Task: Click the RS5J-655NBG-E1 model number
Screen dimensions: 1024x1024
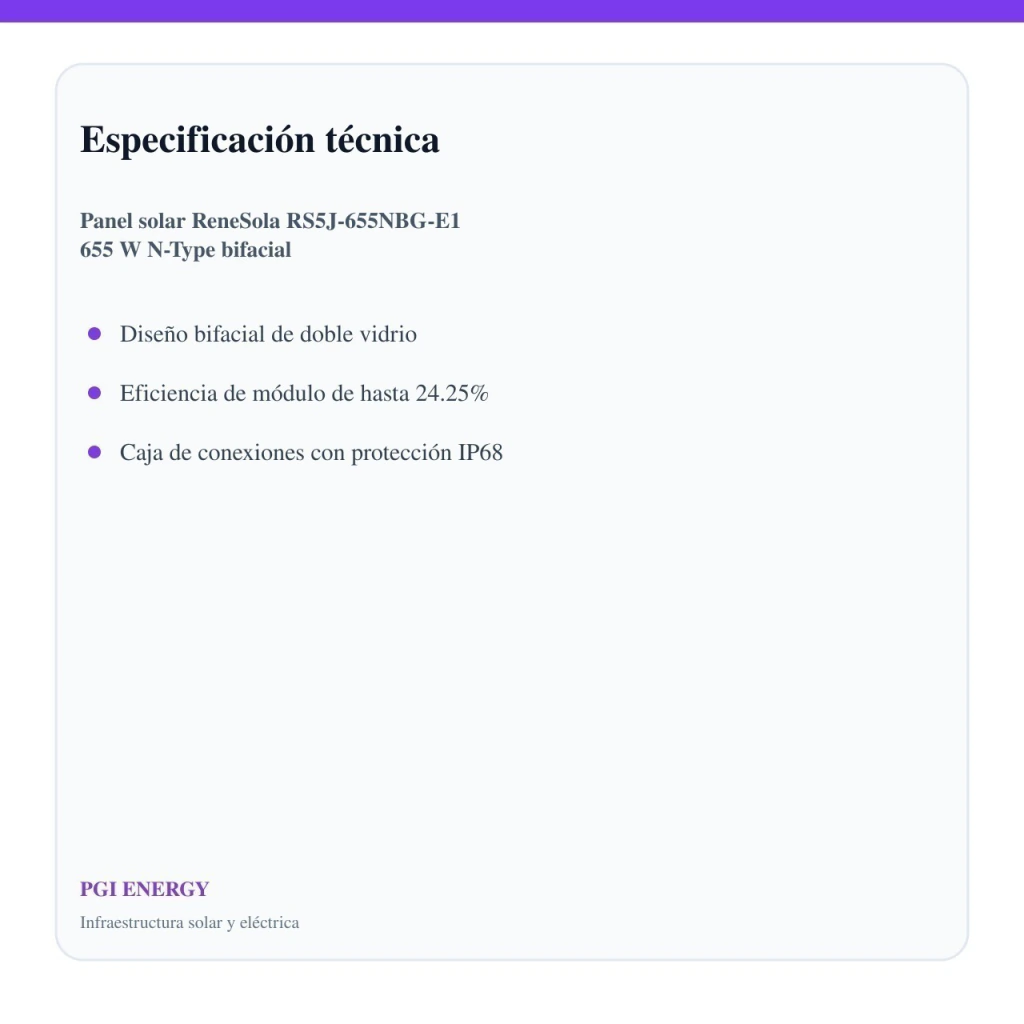Action: [373, 221]
